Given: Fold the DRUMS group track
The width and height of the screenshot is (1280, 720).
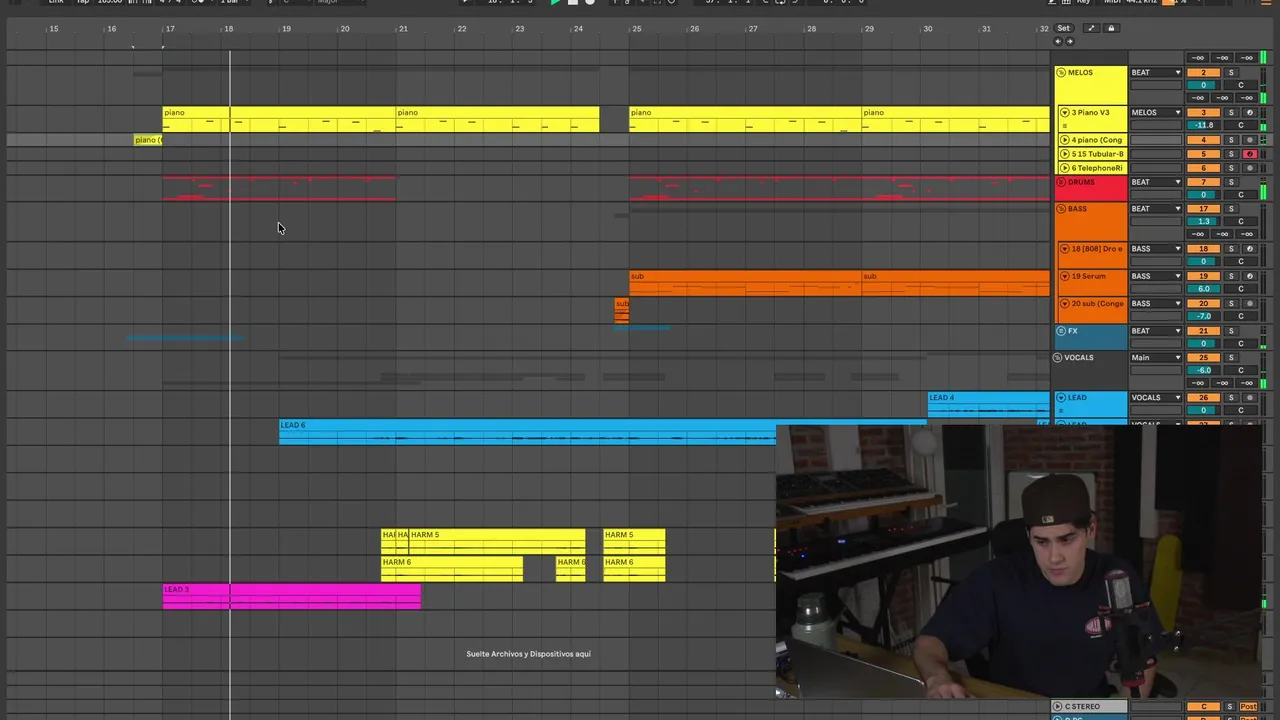Looking at the screenshot, I should click(x=1061, y=182).
